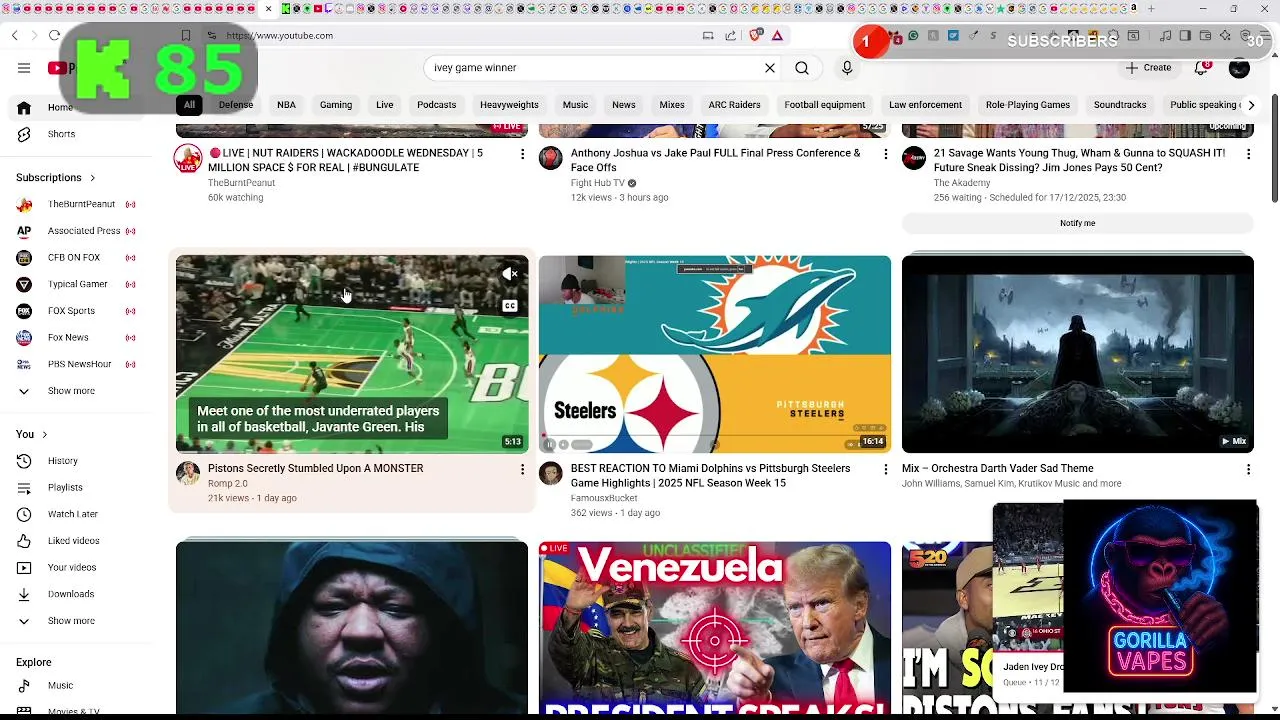Select the Heavyweights filter chip
Screen dimensions: 1280x720
pos(509,105)
